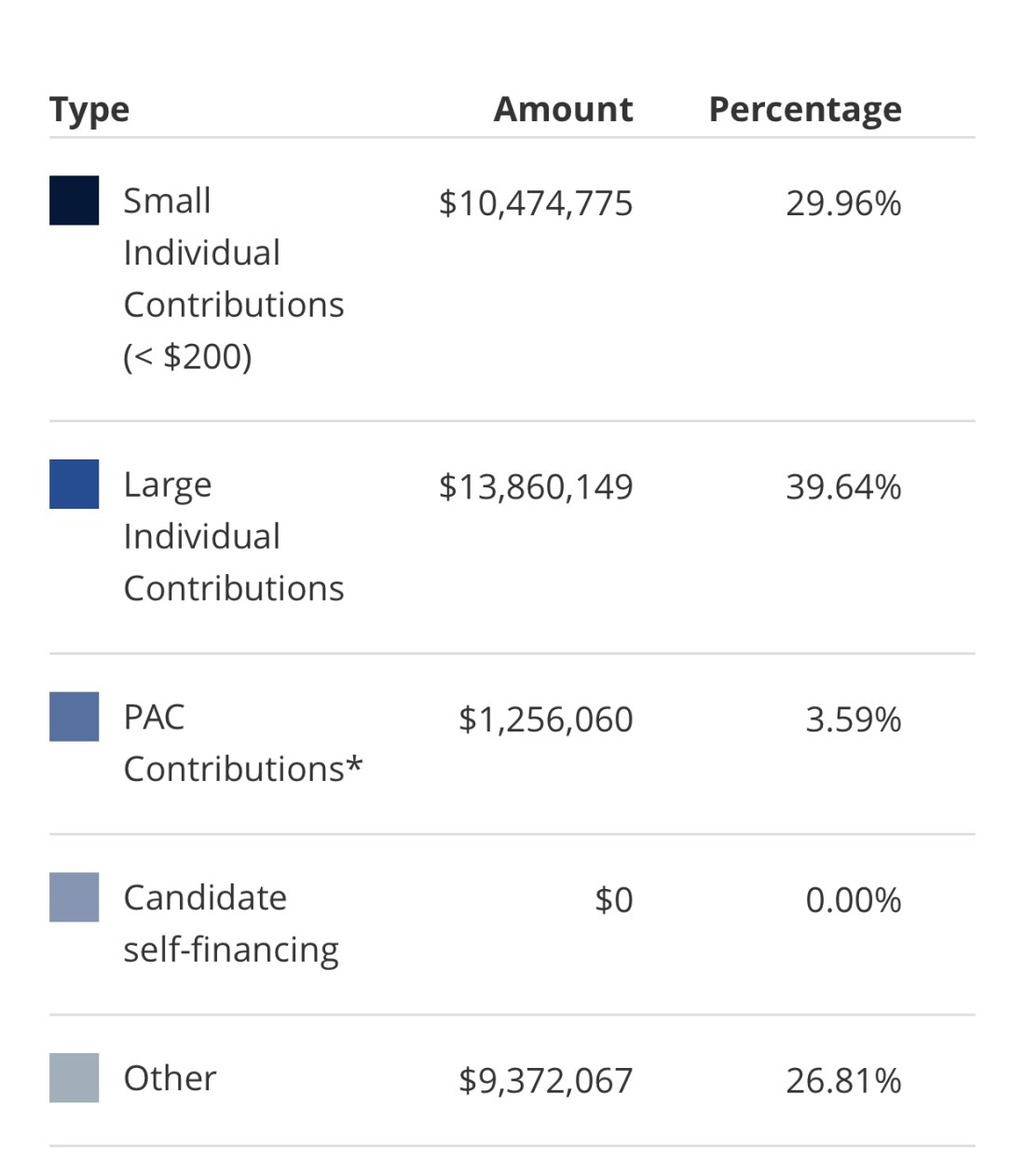Click the 29.96% percentage value
Screen dimensions: 1025x1176
[843, 203]
